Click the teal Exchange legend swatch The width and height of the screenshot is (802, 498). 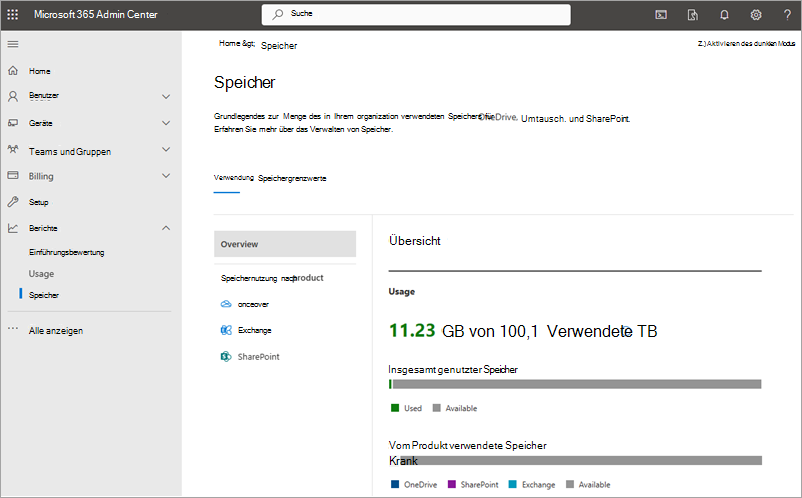pos(513,484)
